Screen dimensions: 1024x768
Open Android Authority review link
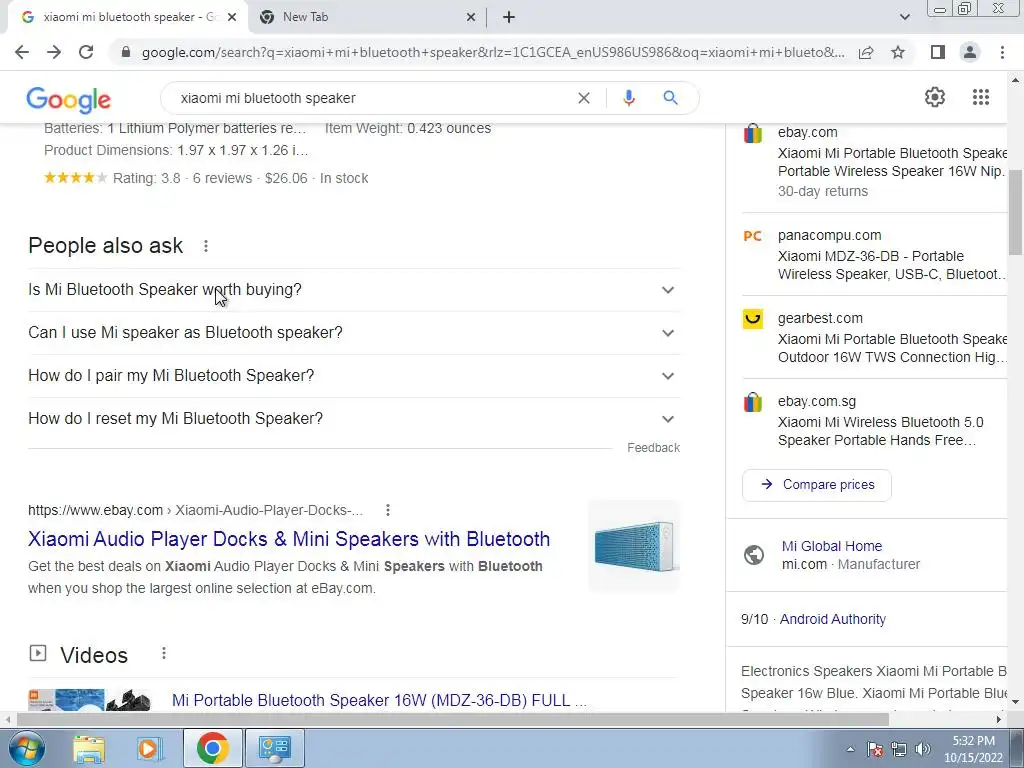pyautogui.click(x=833, y=619)
